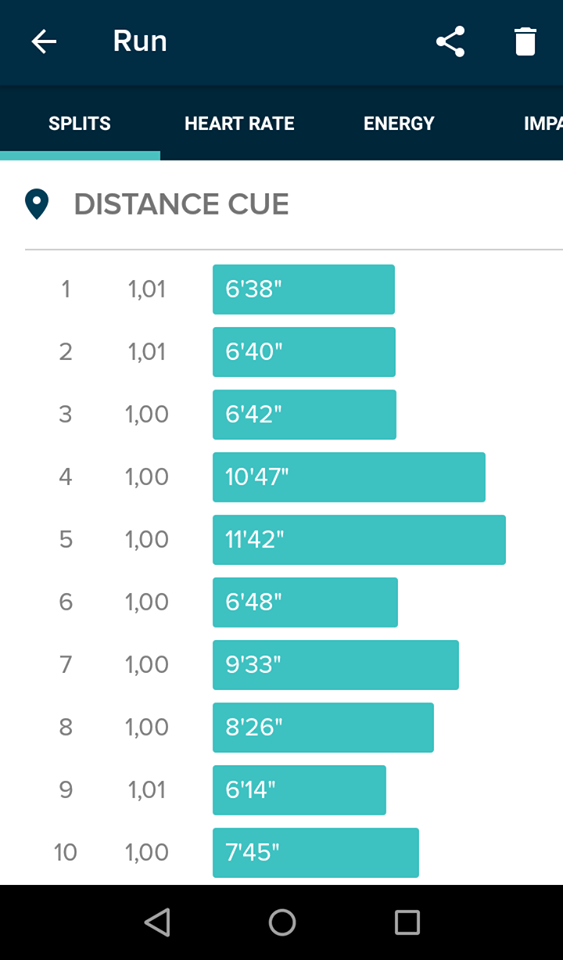Tap the 10'47" split bar
This screenshot has width=563, height=960.
coord(349,477)
